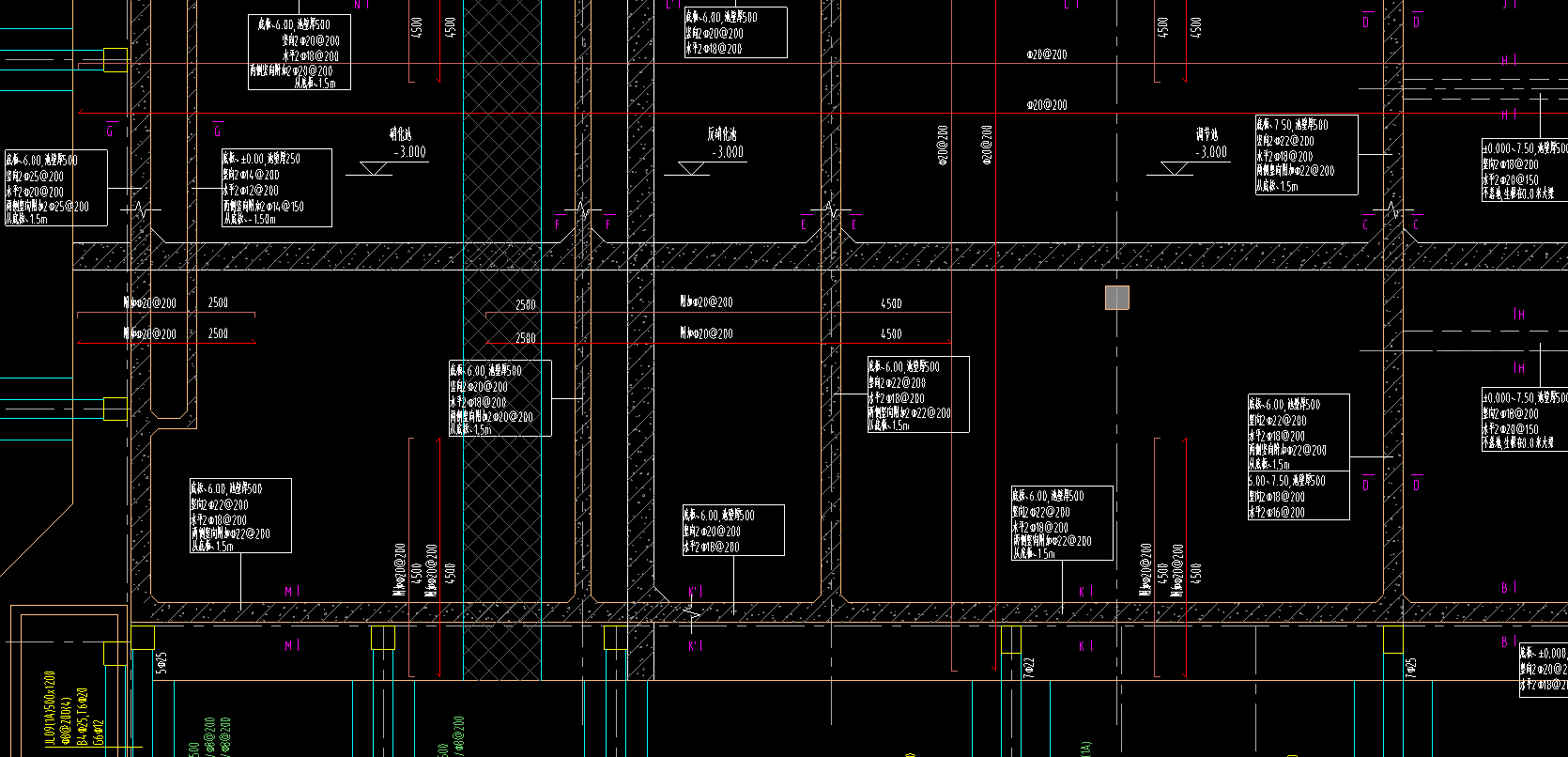Click the -3.000 elevation under 反硝化池

point(728,152)
